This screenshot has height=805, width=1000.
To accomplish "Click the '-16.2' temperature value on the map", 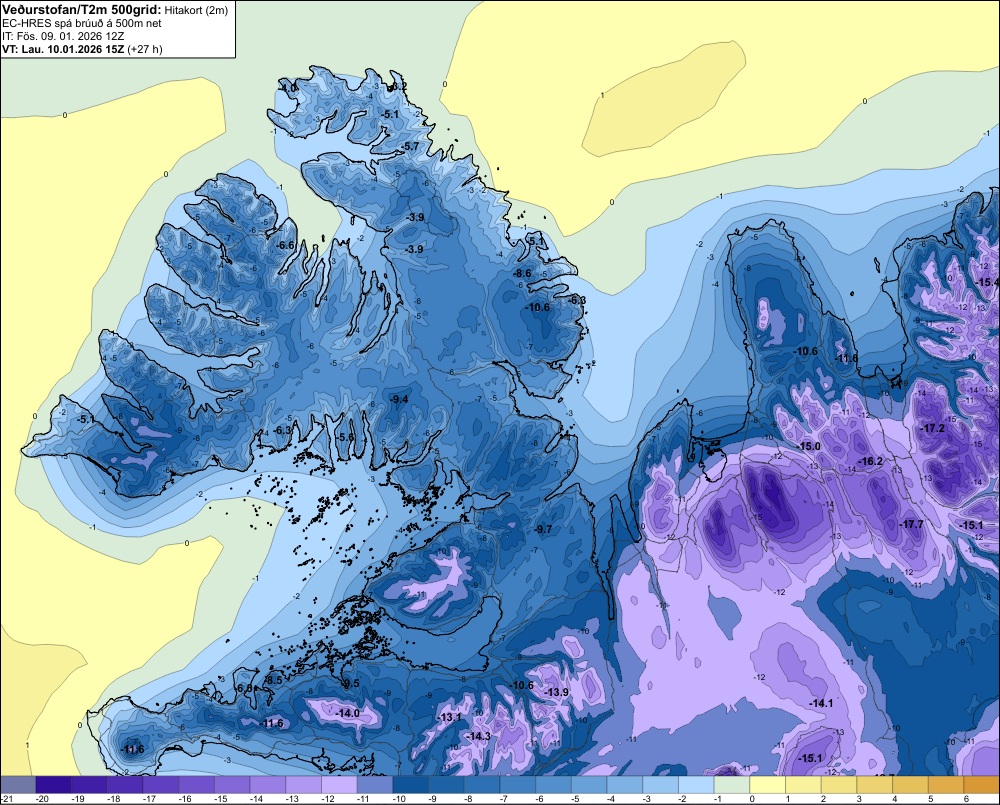I will coord(871,461).
